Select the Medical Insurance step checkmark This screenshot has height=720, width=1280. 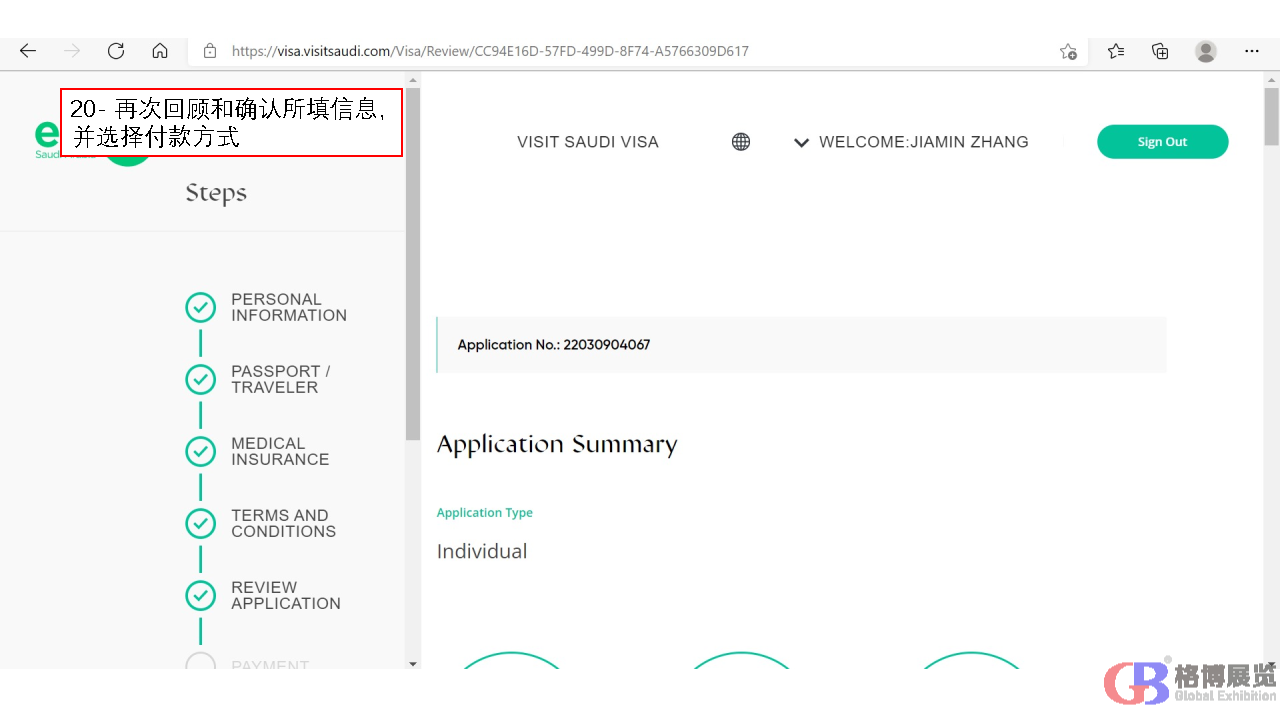(201, 452)
